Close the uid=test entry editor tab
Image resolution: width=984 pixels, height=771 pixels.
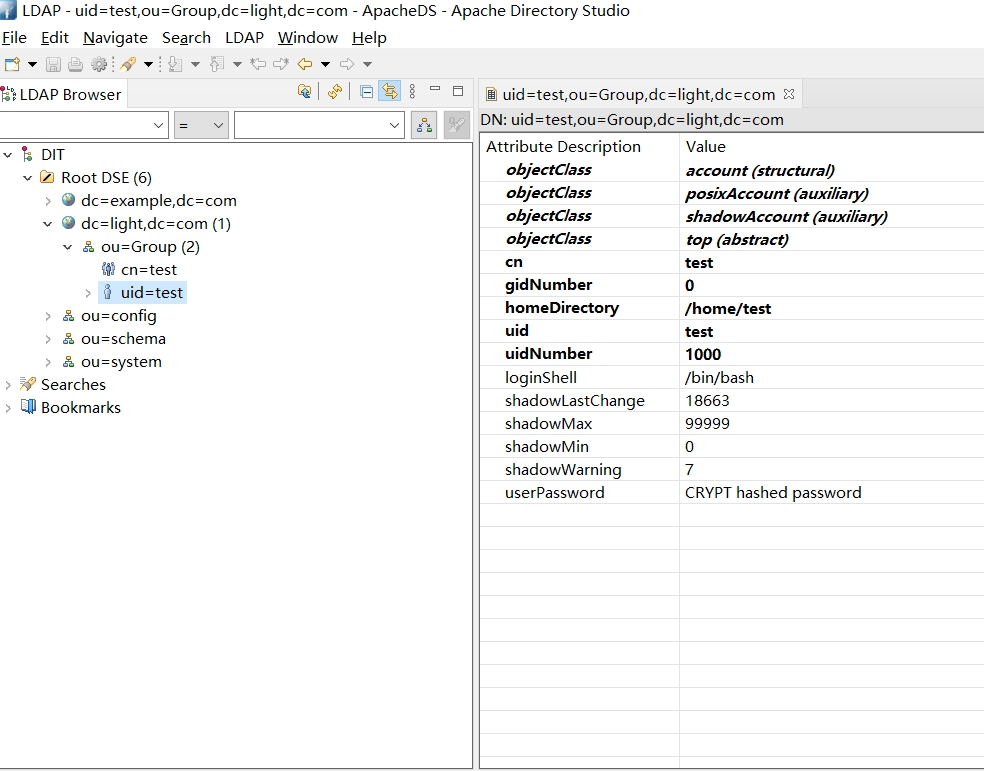[789, 94]
